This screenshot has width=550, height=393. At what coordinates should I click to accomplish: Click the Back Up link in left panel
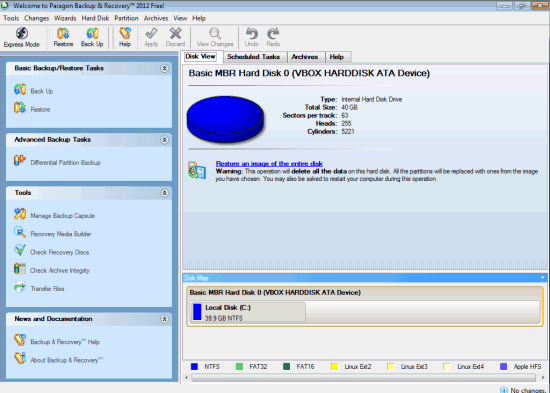[x=42, y=91]
